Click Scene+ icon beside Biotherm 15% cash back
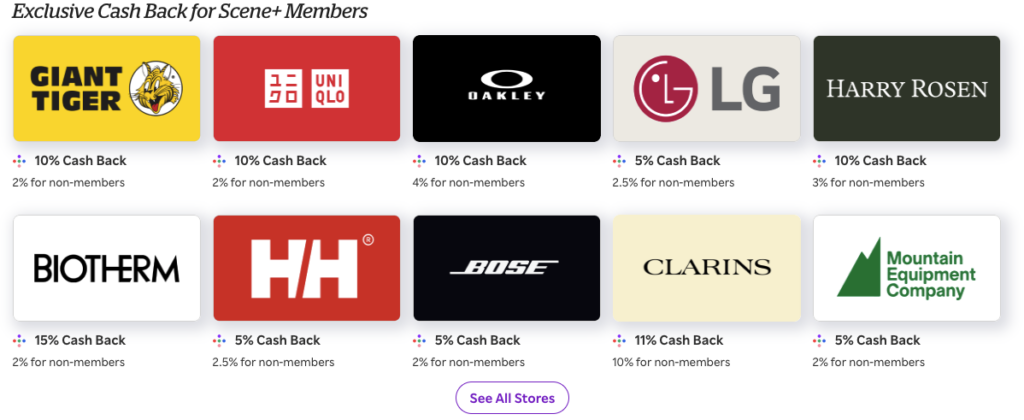This screenshot has width=1024, height=420. pyautogui.click(x=20, y=341)
